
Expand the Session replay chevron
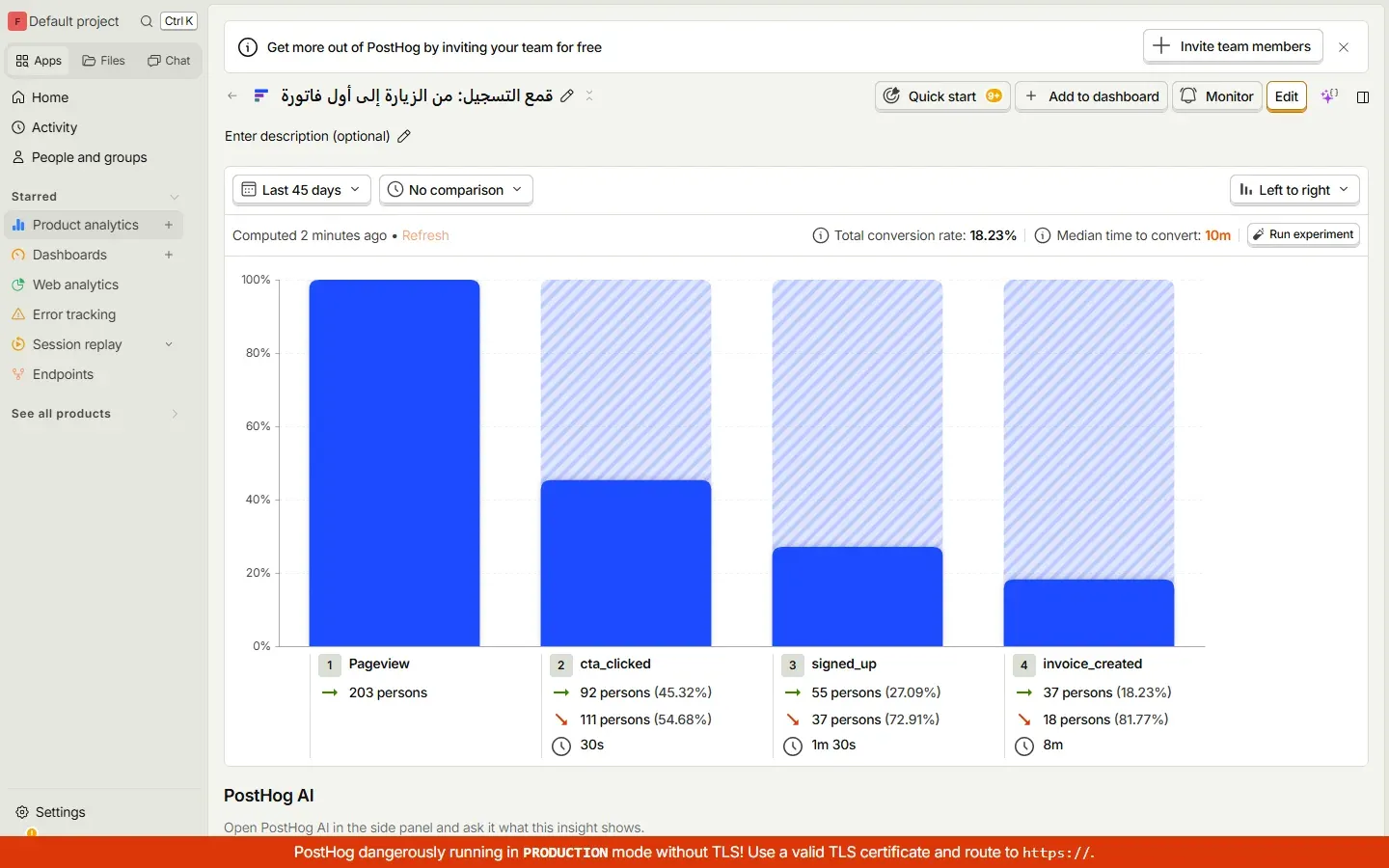(169, 344)
